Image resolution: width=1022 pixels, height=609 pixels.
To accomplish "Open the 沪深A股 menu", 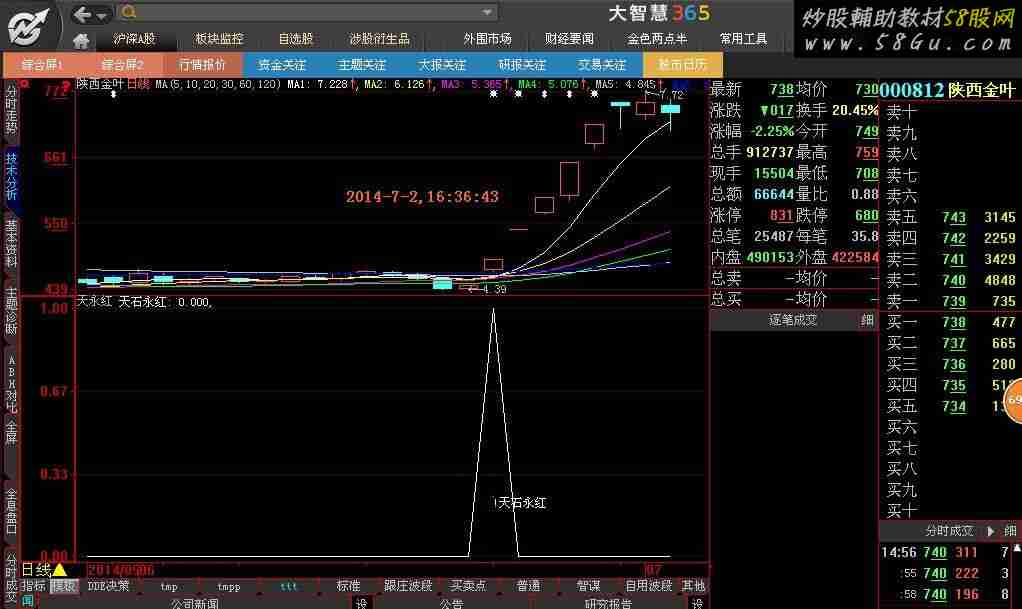I will coord(134,39).
